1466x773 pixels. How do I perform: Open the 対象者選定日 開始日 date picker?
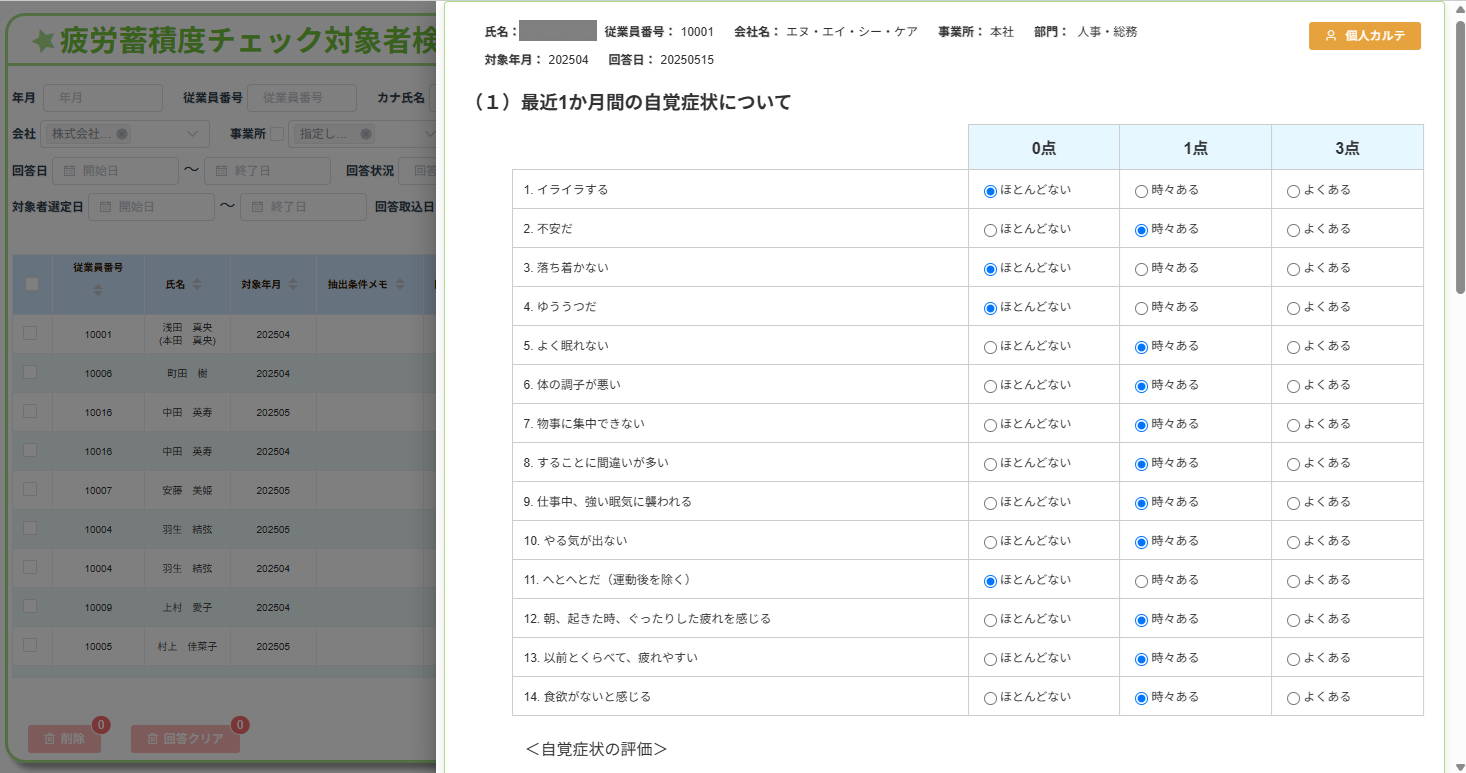151,207
